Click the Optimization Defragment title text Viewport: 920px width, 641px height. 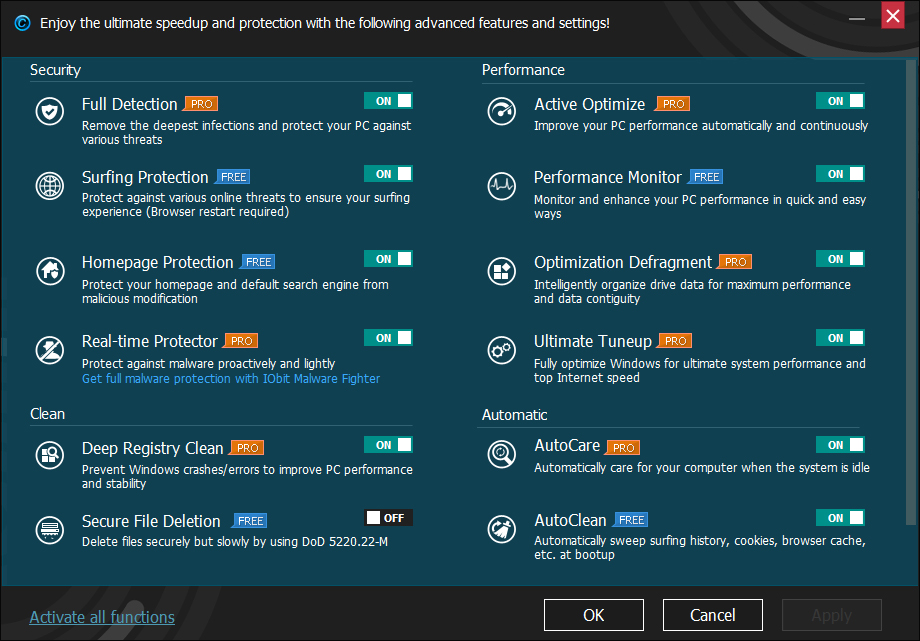coord(623,262)
